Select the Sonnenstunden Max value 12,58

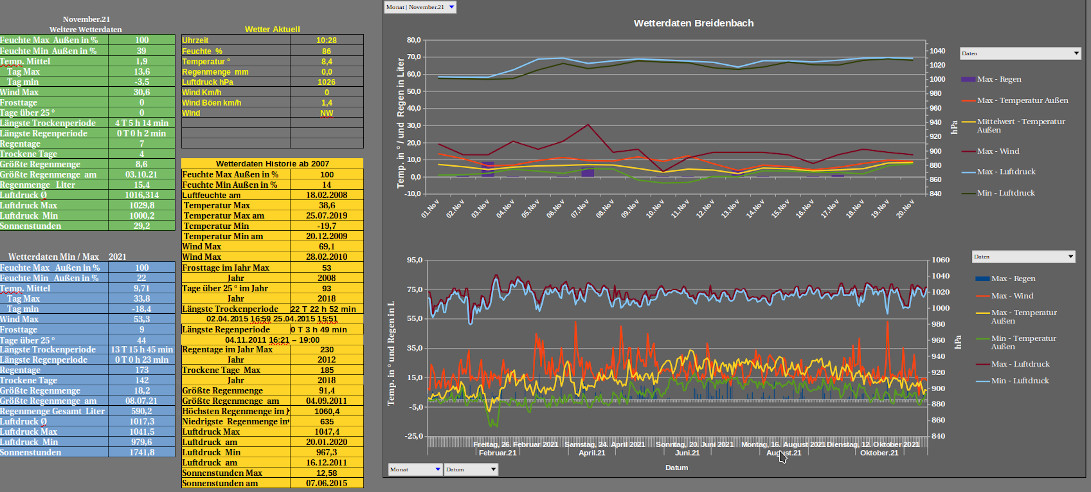326,473
